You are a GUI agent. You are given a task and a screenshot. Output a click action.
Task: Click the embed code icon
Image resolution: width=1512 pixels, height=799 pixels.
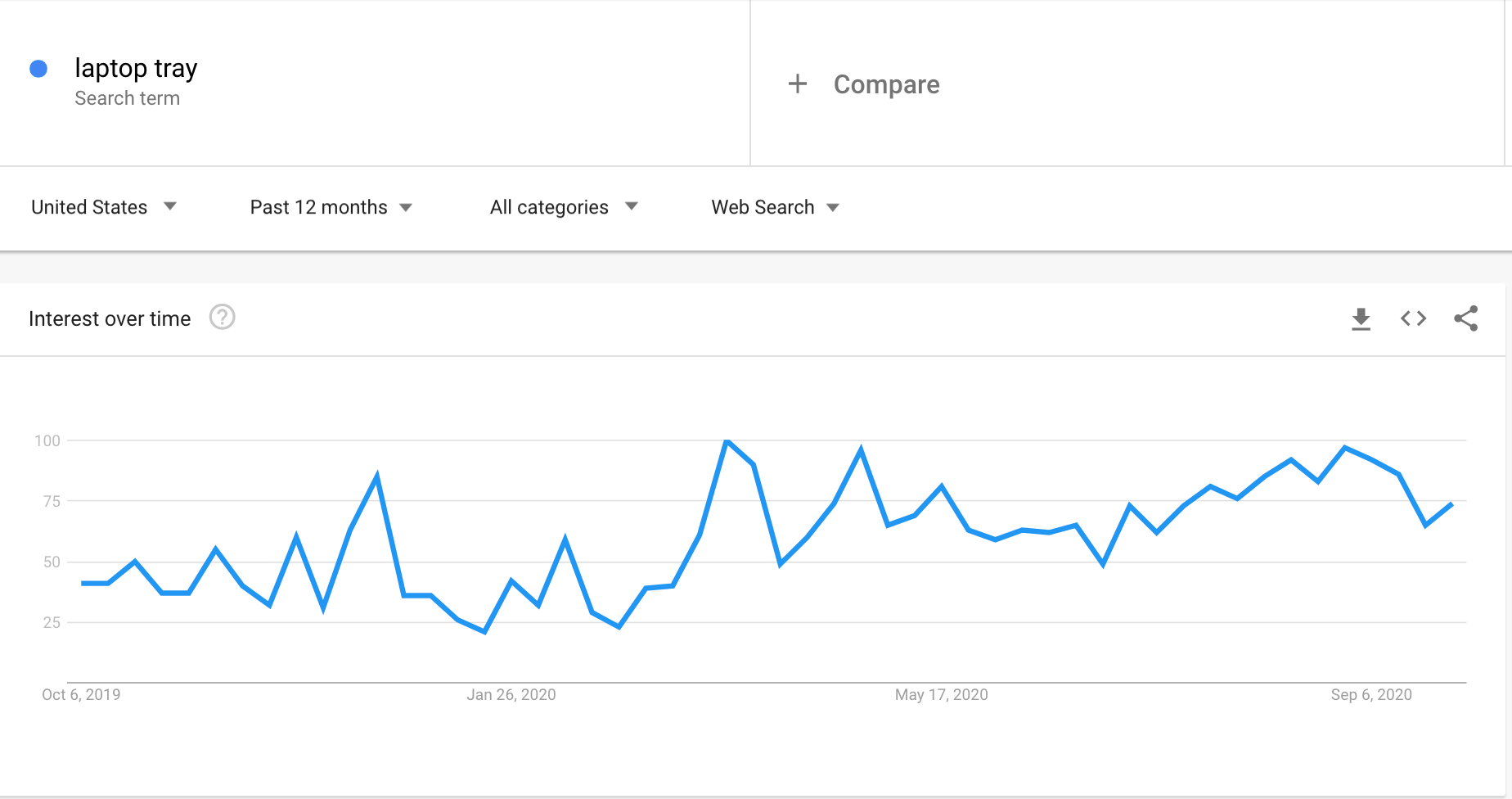[1413, 318]
